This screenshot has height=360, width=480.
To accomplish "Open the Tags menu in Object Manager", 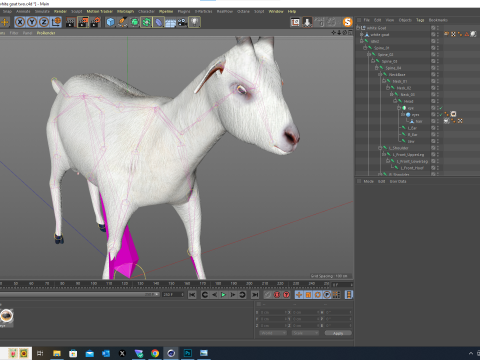I will point(420,20).
